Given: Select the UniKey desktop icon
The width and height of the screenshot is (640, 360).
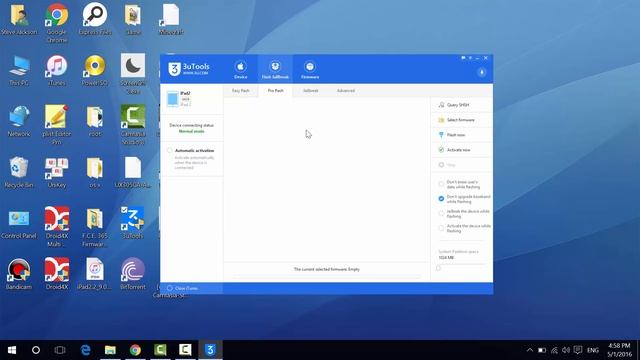Looking at the screenshot, I should tap(57, 172).
